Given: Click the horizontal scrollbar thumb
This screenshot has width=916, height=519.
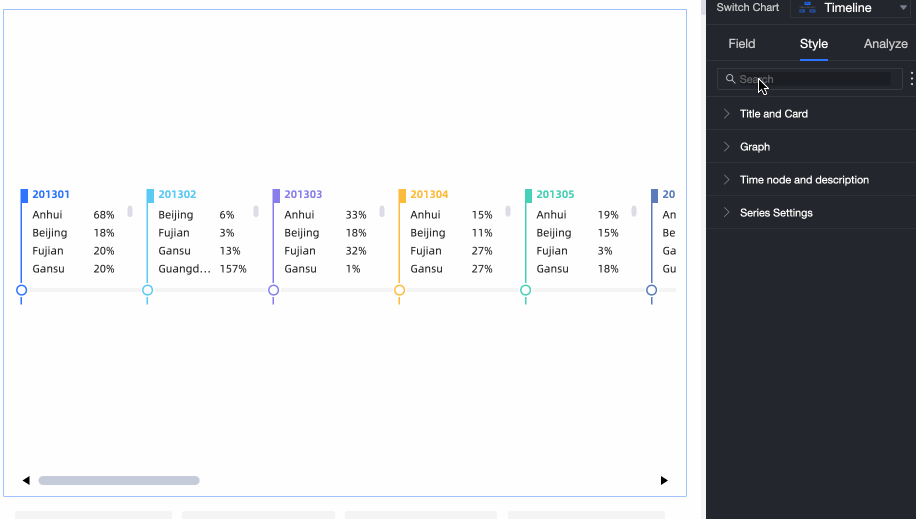Looking at the screenshot, I should [119, 481].
